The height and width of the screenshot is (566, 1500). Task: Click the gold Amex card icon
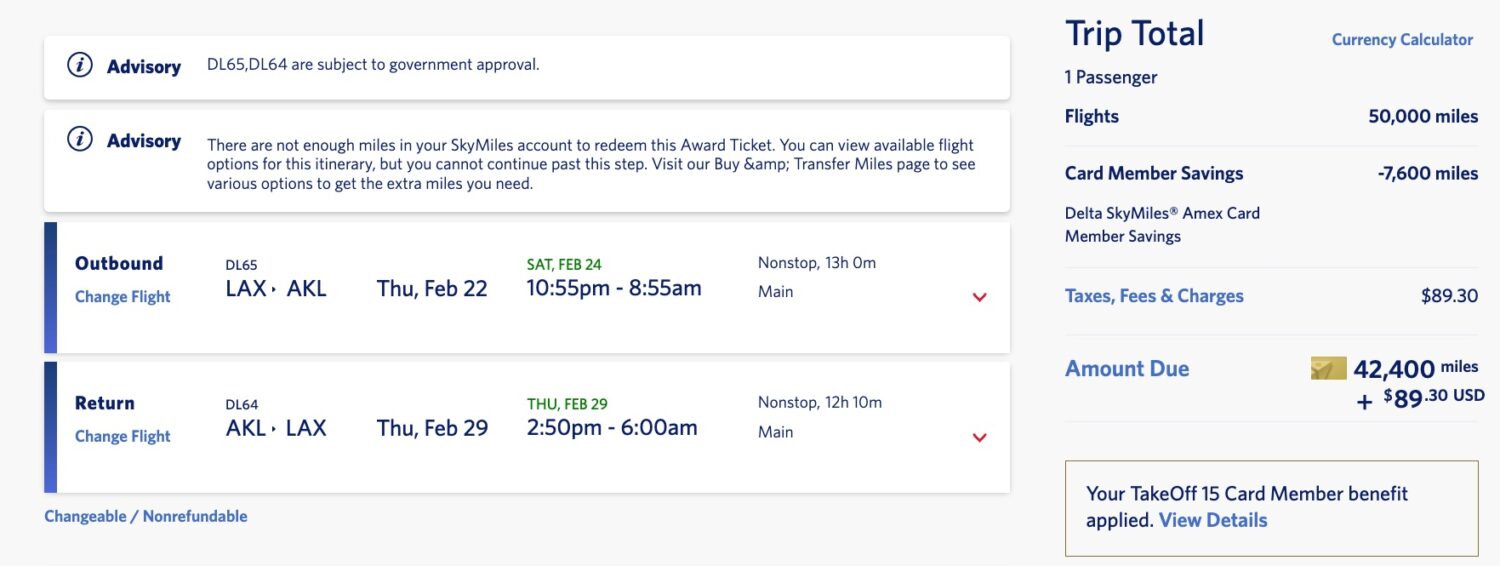[x=1328, y=369]
